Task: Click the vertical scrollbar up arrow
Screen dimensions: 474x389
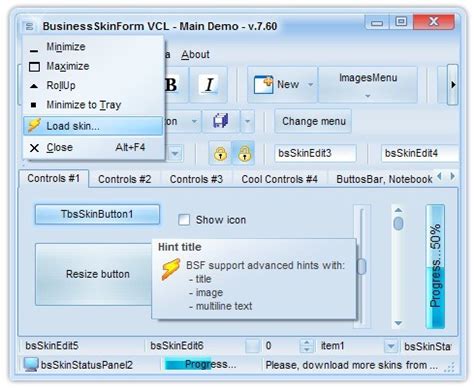Action: pos(398,210)
